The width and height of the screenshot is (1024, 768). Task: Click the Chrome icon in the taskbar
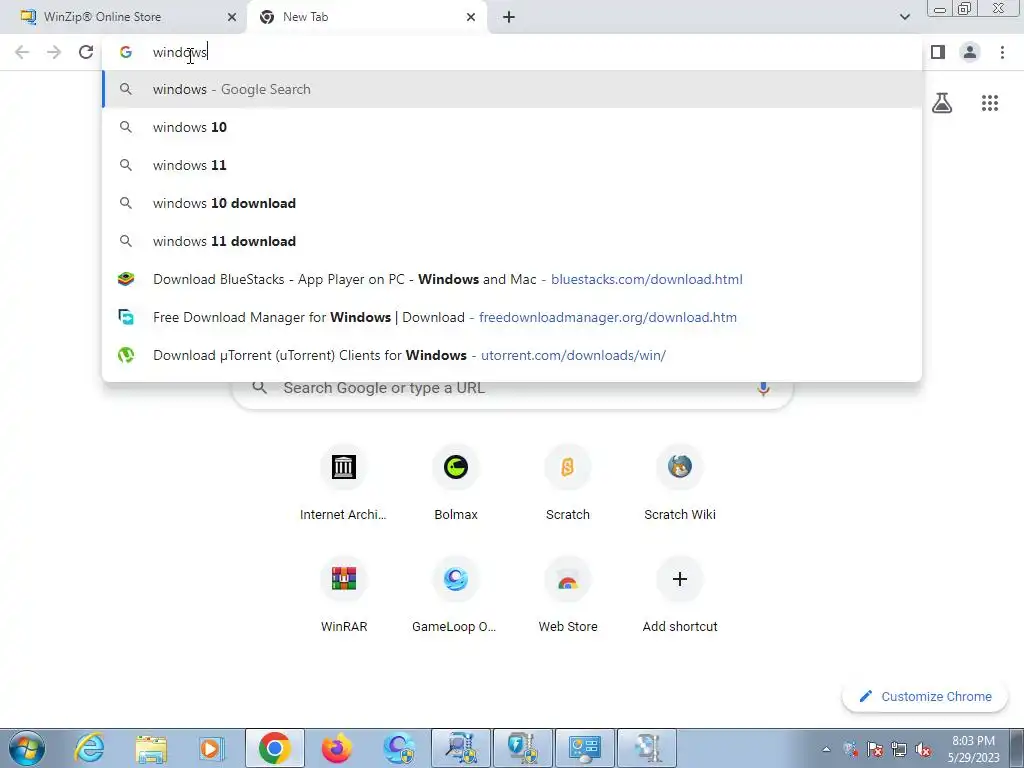coord(275,748)
